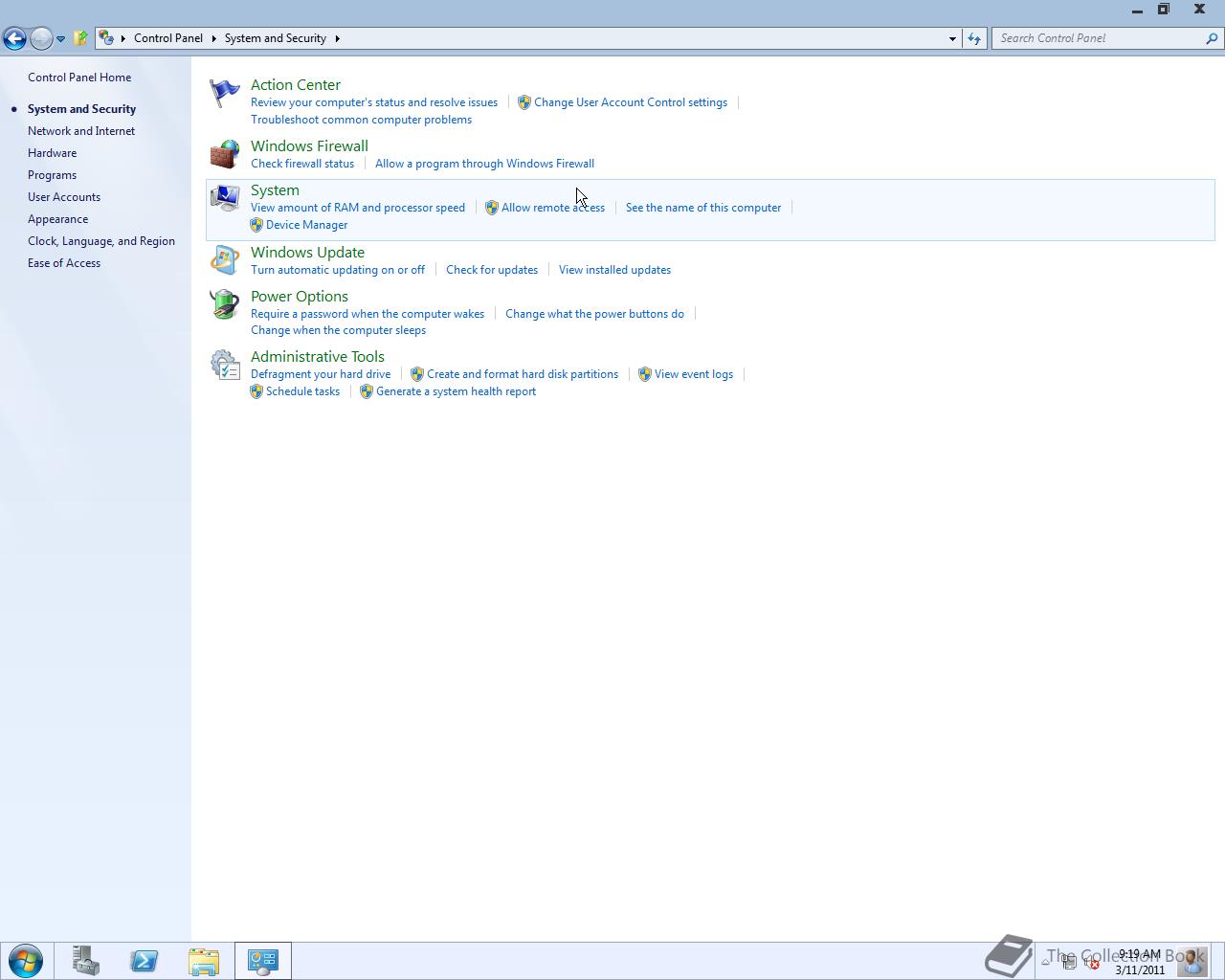Create and format hard disk partitions
1225x980 pixels.
point(523,374)
